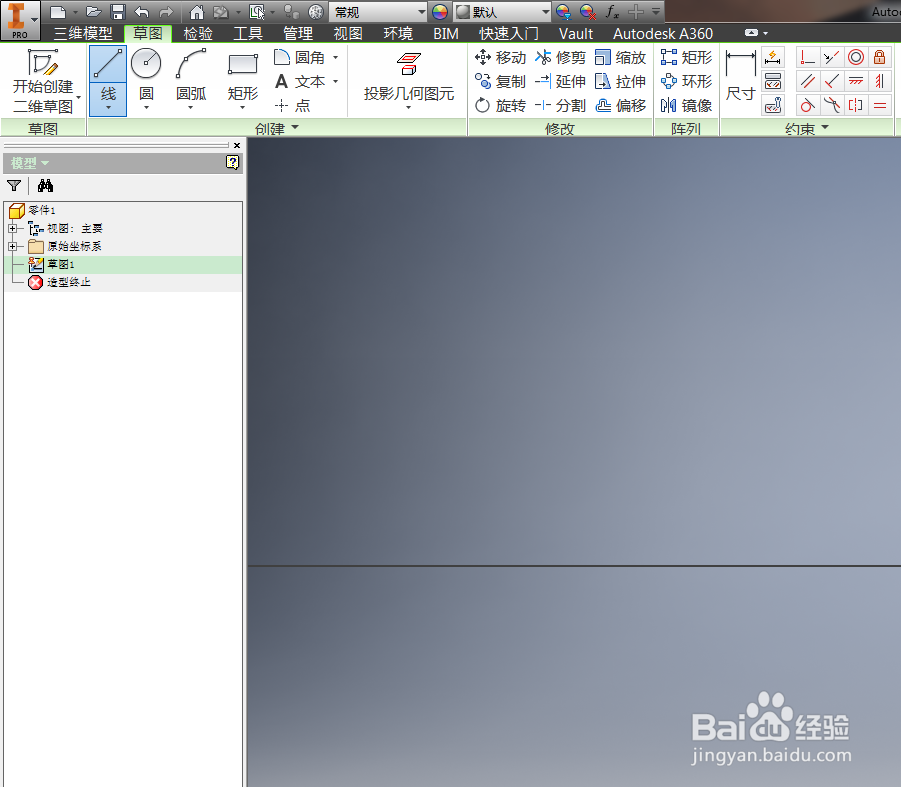Select the Rectangle (矩形) sketch tool

pyautogui.click(x=242, y=80)
